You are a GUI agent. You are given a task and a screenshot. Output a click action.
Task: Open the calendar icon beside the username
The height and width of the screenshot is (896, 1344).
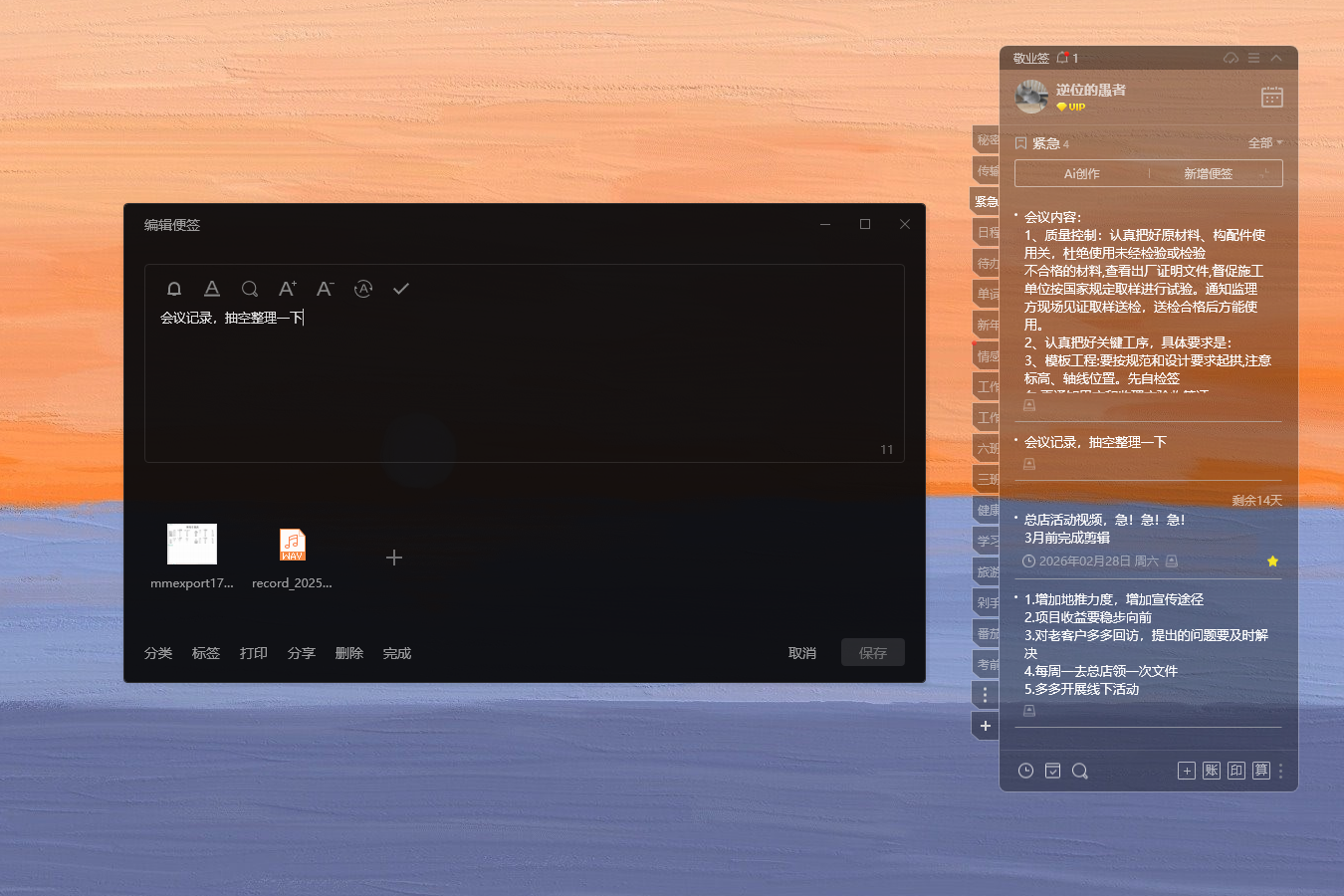[x=1271, y=97]
